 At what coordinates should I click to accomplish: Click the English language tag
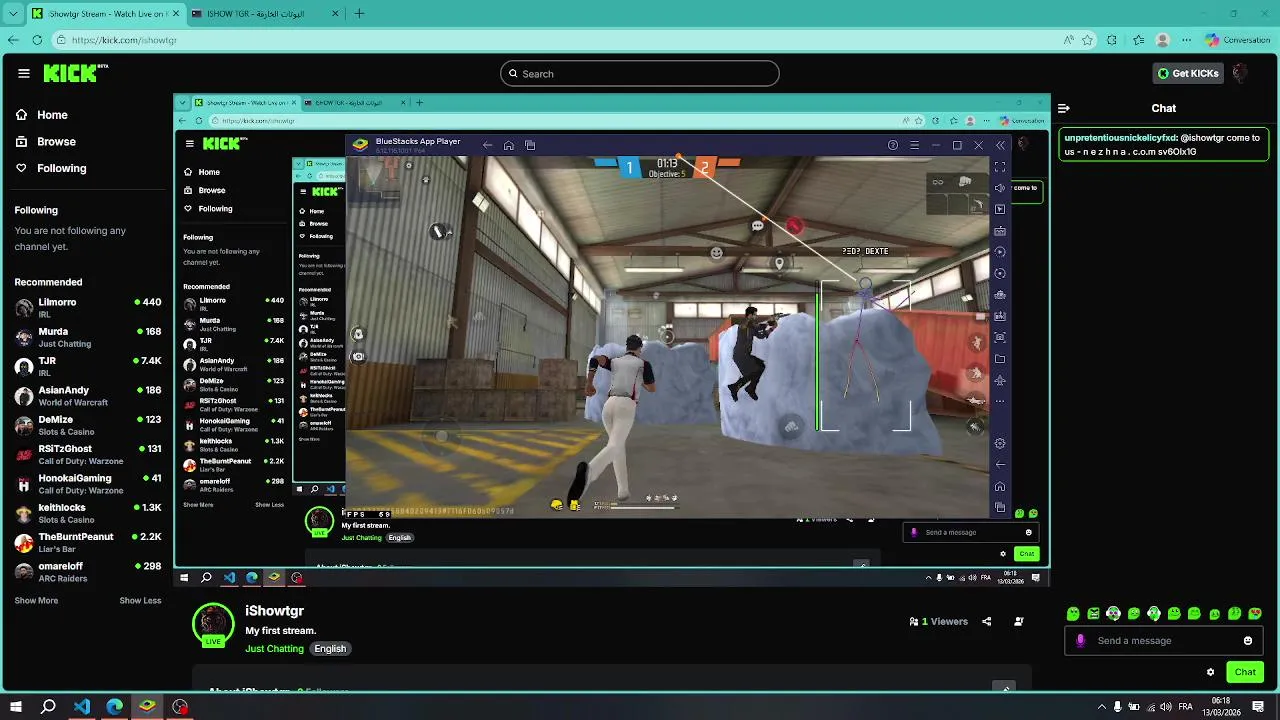[330, 649]
